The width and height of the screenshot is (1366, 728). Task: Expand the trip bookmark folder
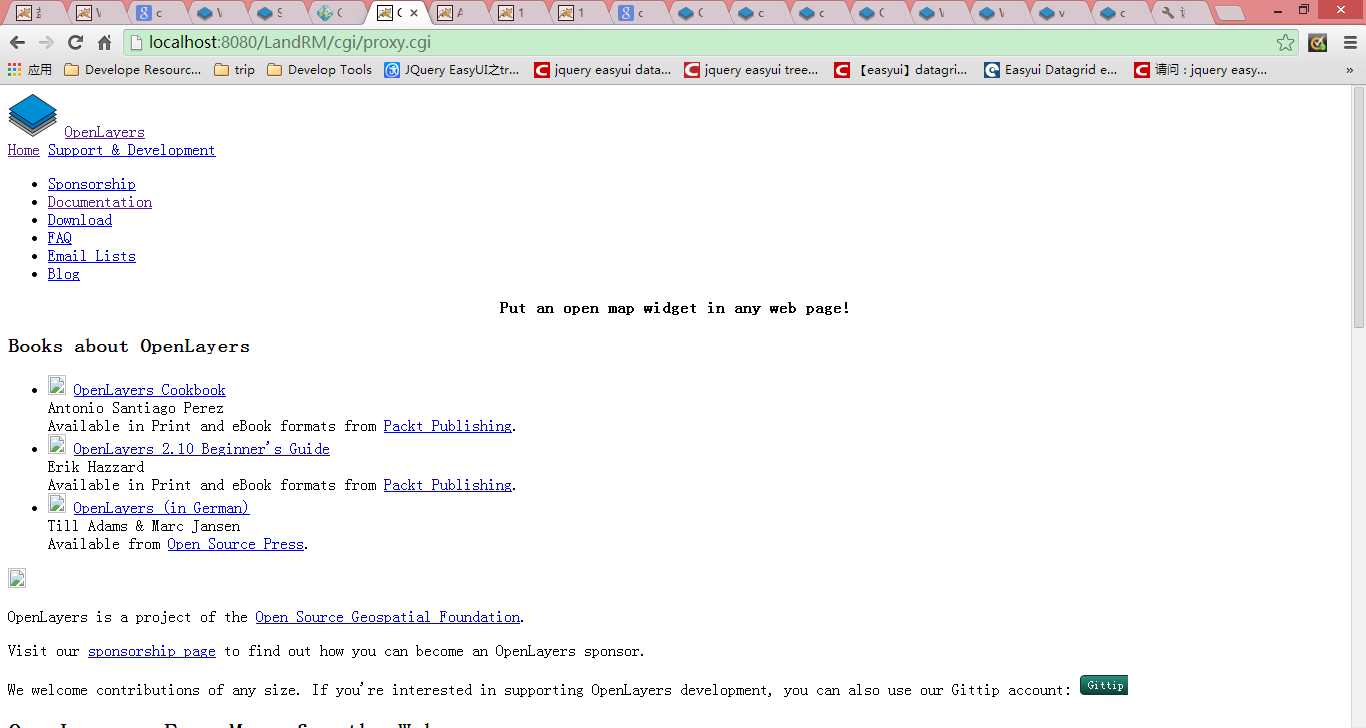tap(235, 70)
